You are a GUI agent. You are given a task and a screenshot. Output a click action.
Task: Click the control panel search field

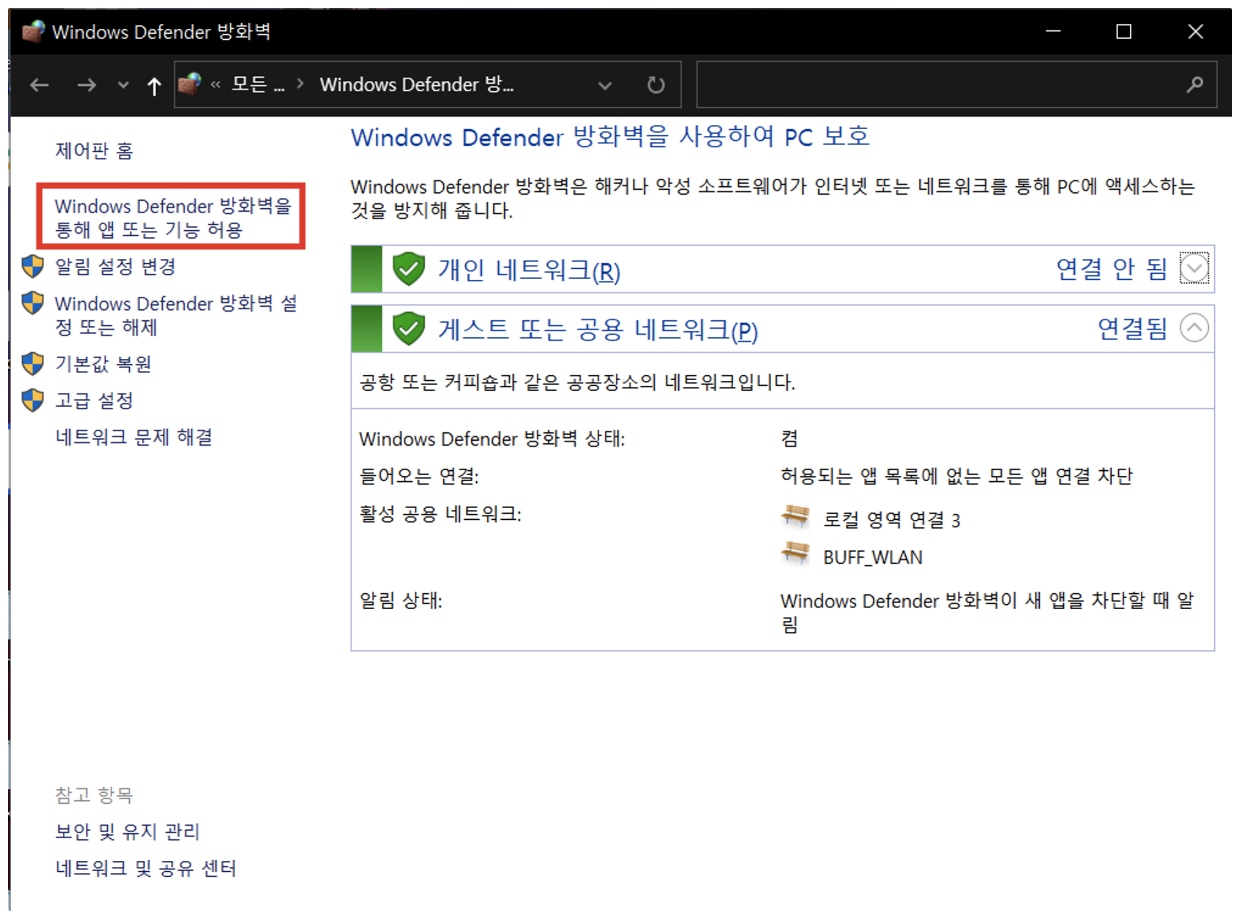(957, 85)
